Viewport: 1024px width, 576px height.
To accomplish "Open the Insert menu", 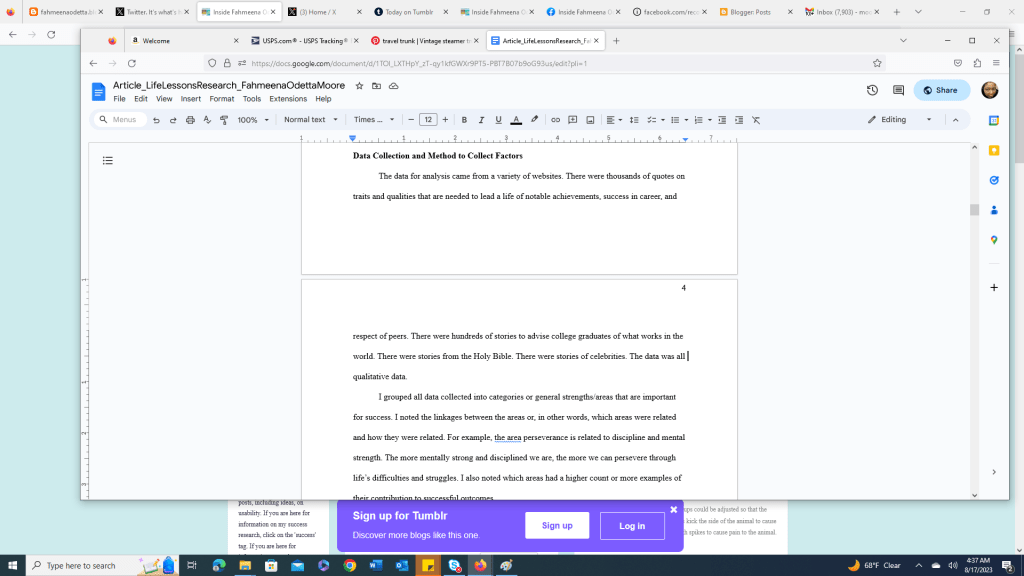I will coord(190,98).
